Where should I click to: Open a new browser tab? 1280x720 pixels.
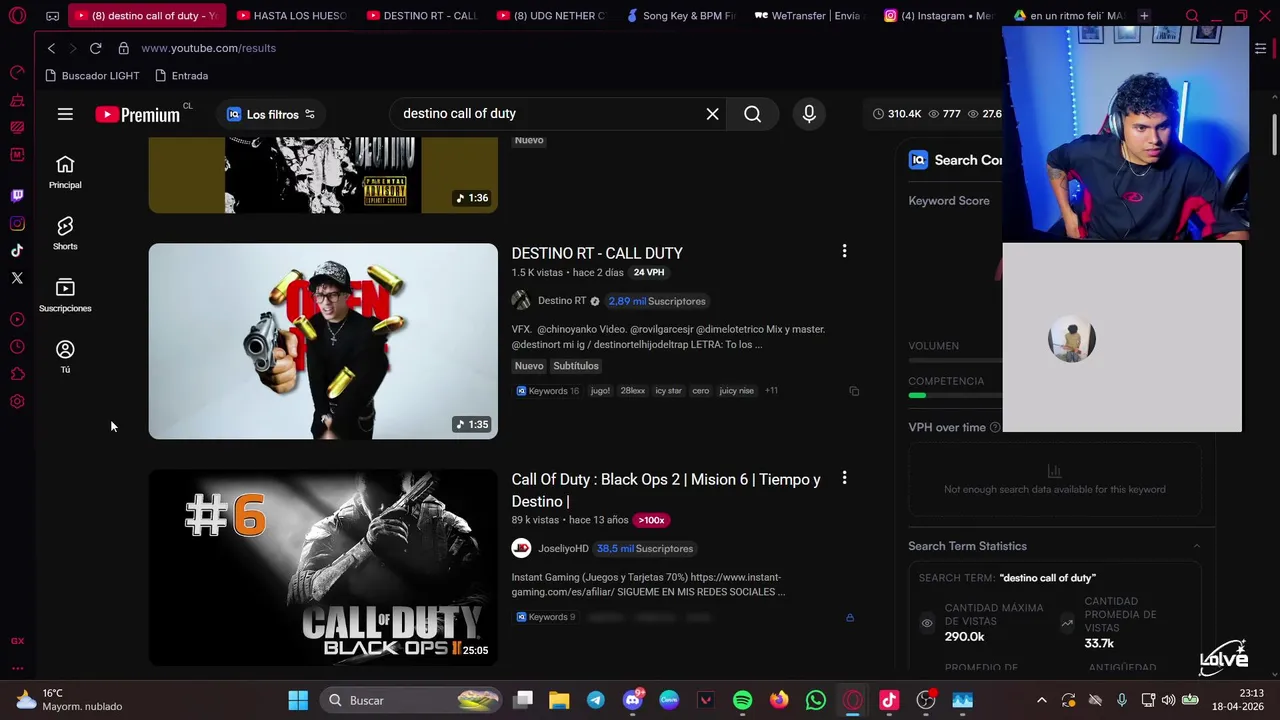tap(1144, 16)
